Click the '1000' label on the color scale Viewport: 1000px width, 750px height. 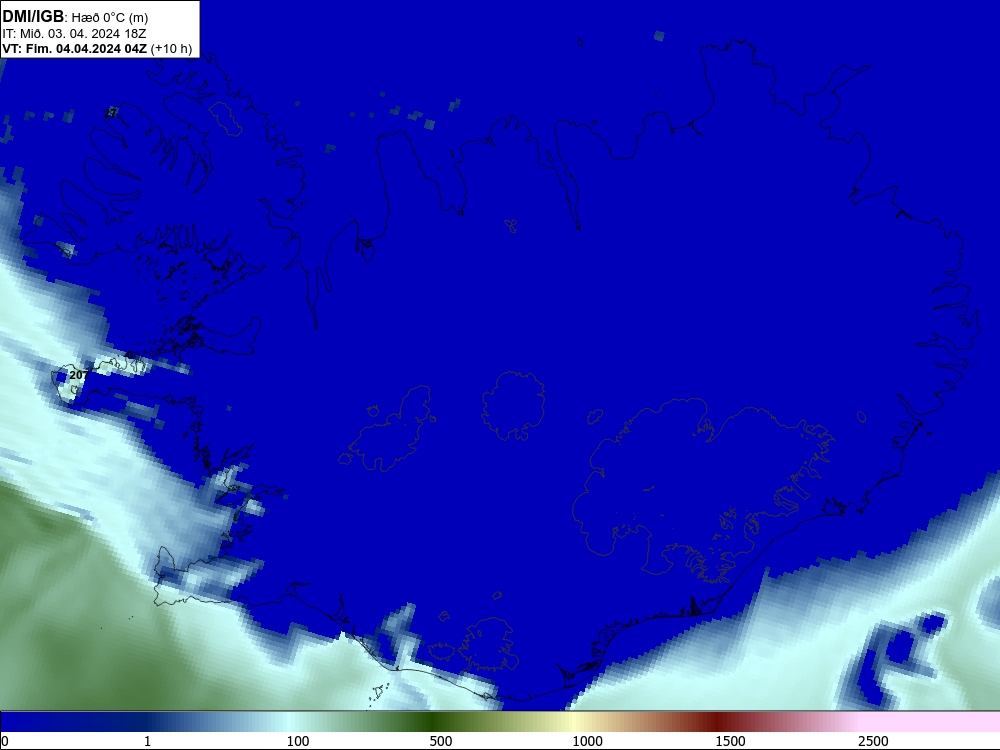tap(587, 741)
